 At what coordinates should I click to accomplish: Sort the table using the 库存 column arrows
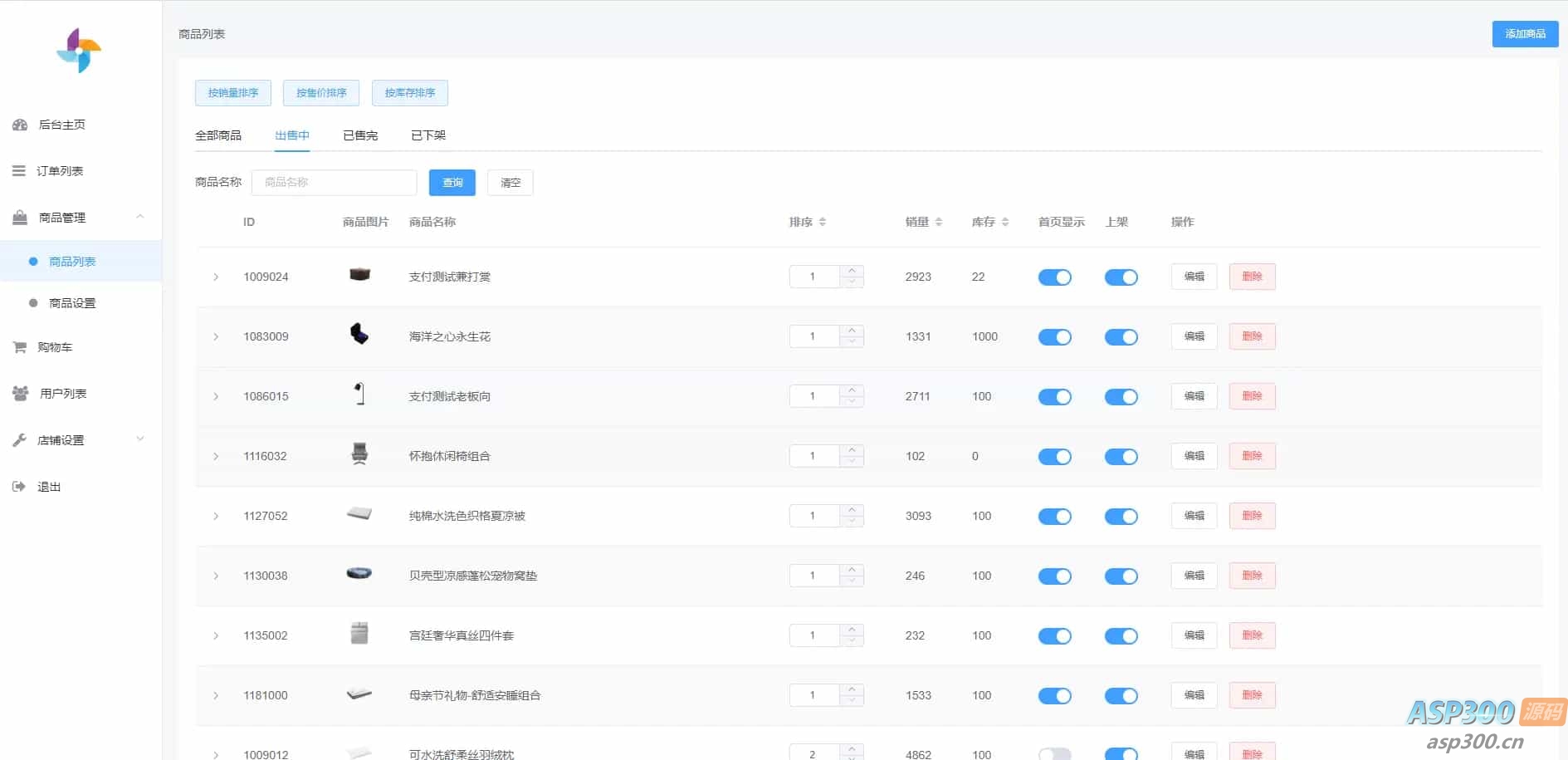point(1004,222)
